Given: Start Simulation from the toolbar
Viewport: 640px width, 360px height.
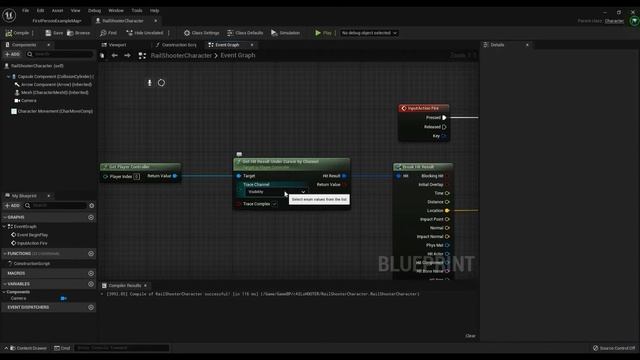Looking at the screenshot, I should [x=285, y=33].
